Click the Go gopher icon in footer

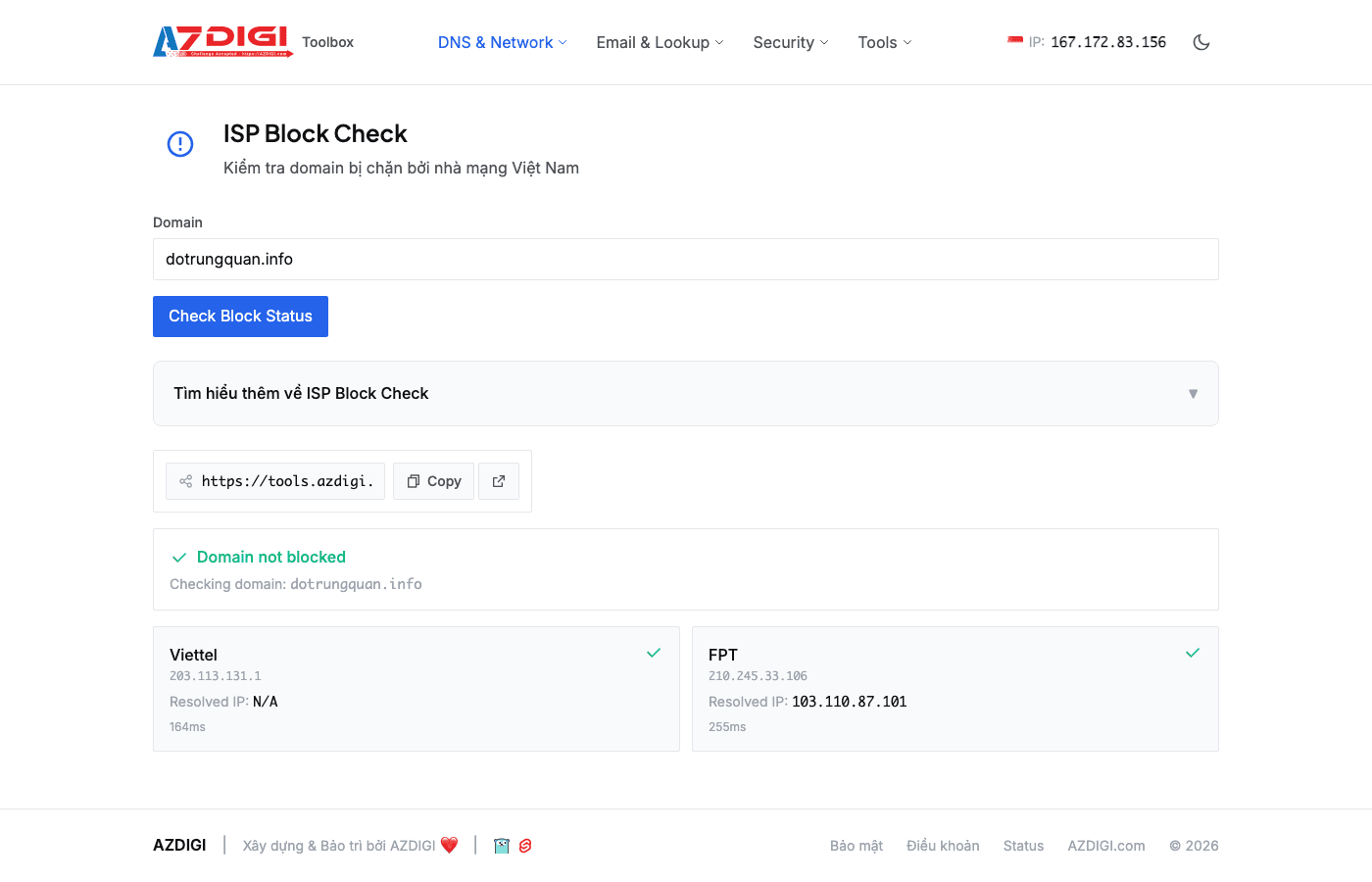tap(502, 846)
